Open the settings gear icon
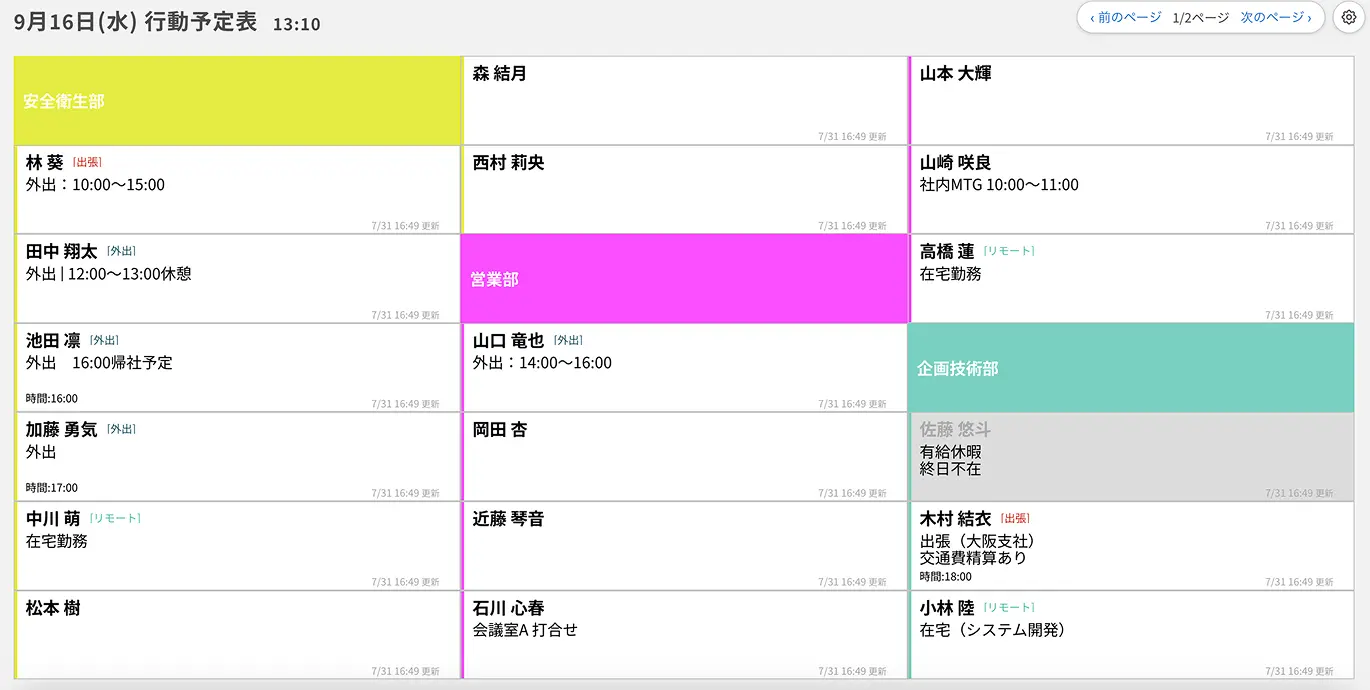Image resolution: width=1370 pixels, height=690 pixels. 1349,17
